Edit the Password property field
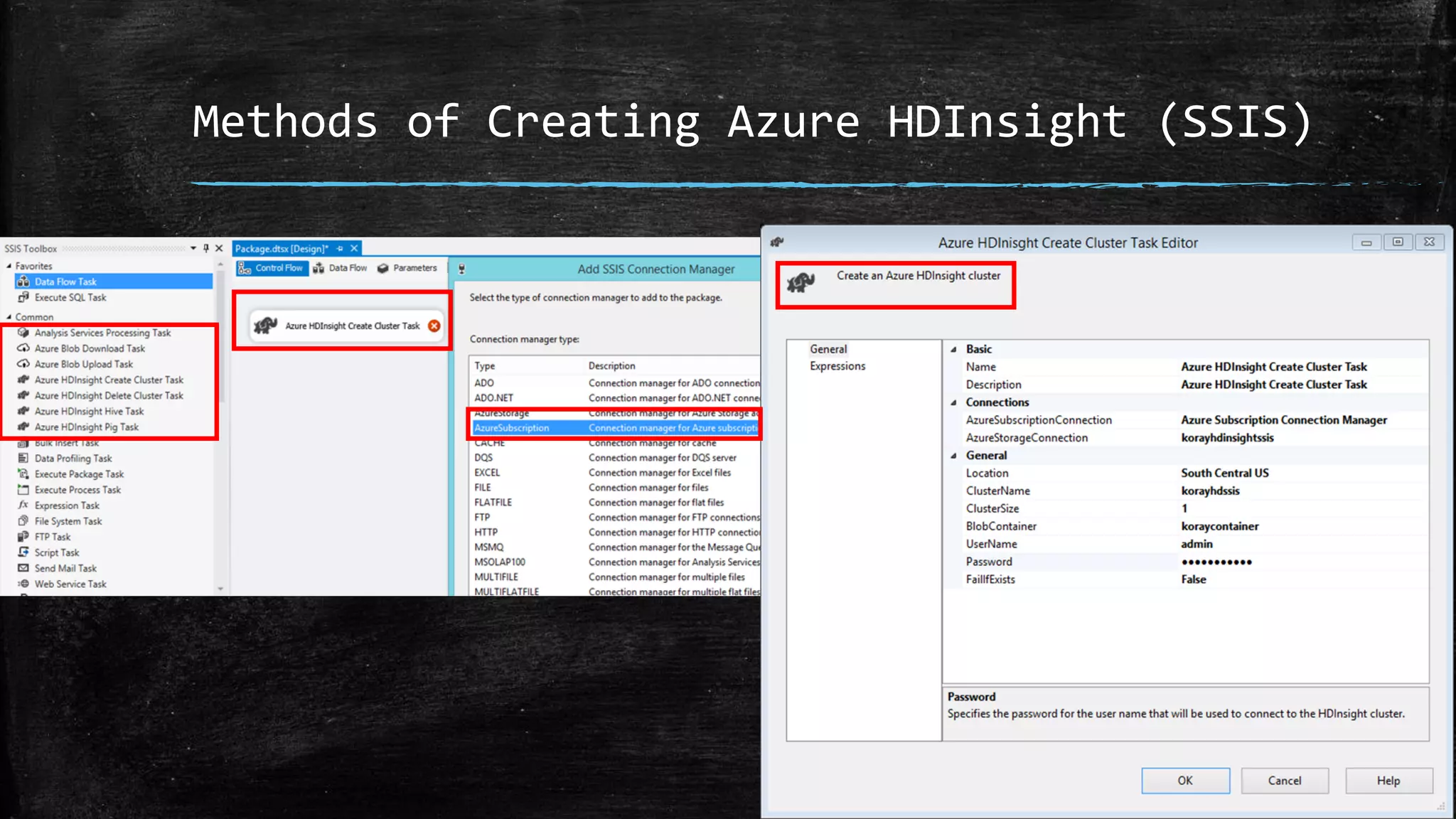Image resolution: width=1456 pixels, height=819 pixels. point(1302,562)
